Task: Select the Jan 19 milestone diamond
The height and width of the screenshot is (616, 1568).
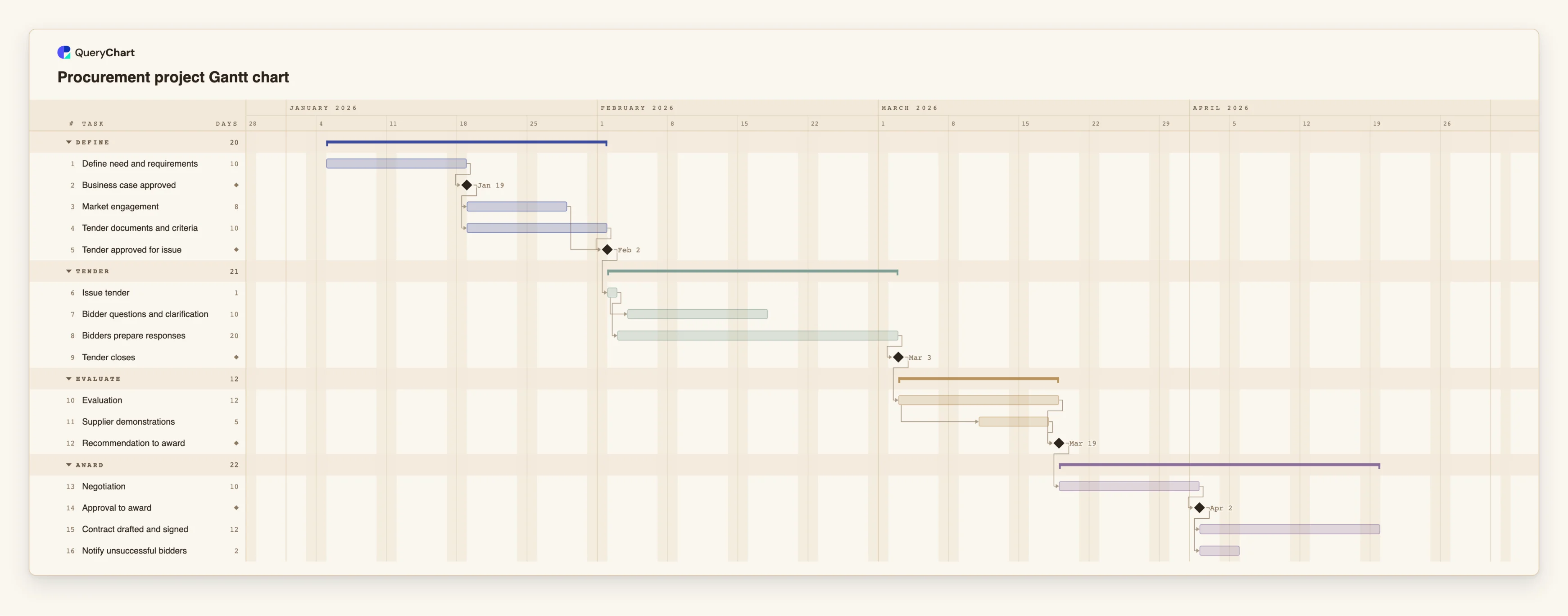Action: pyautogui.click(x=467, y=185)
